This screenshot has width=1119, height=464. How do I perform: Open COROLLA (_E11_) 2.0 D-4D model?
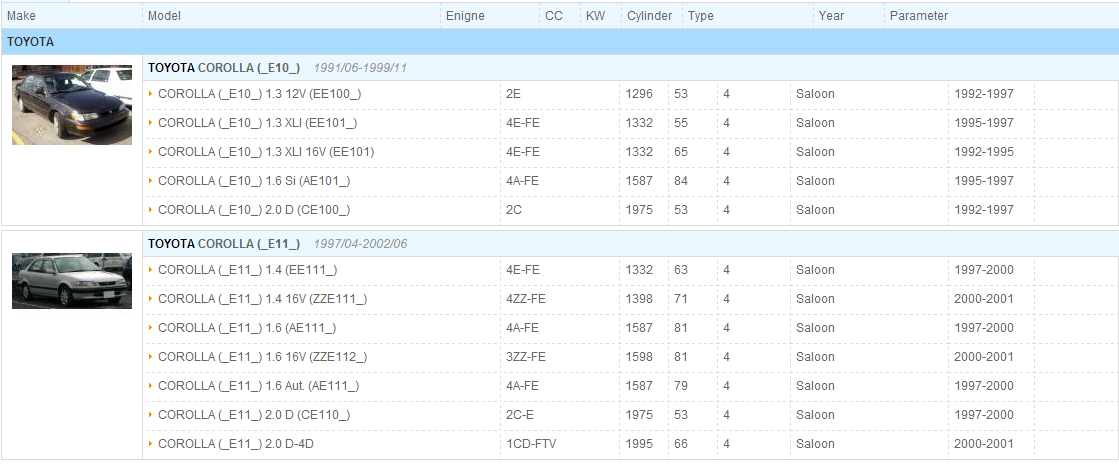point(236,443)
